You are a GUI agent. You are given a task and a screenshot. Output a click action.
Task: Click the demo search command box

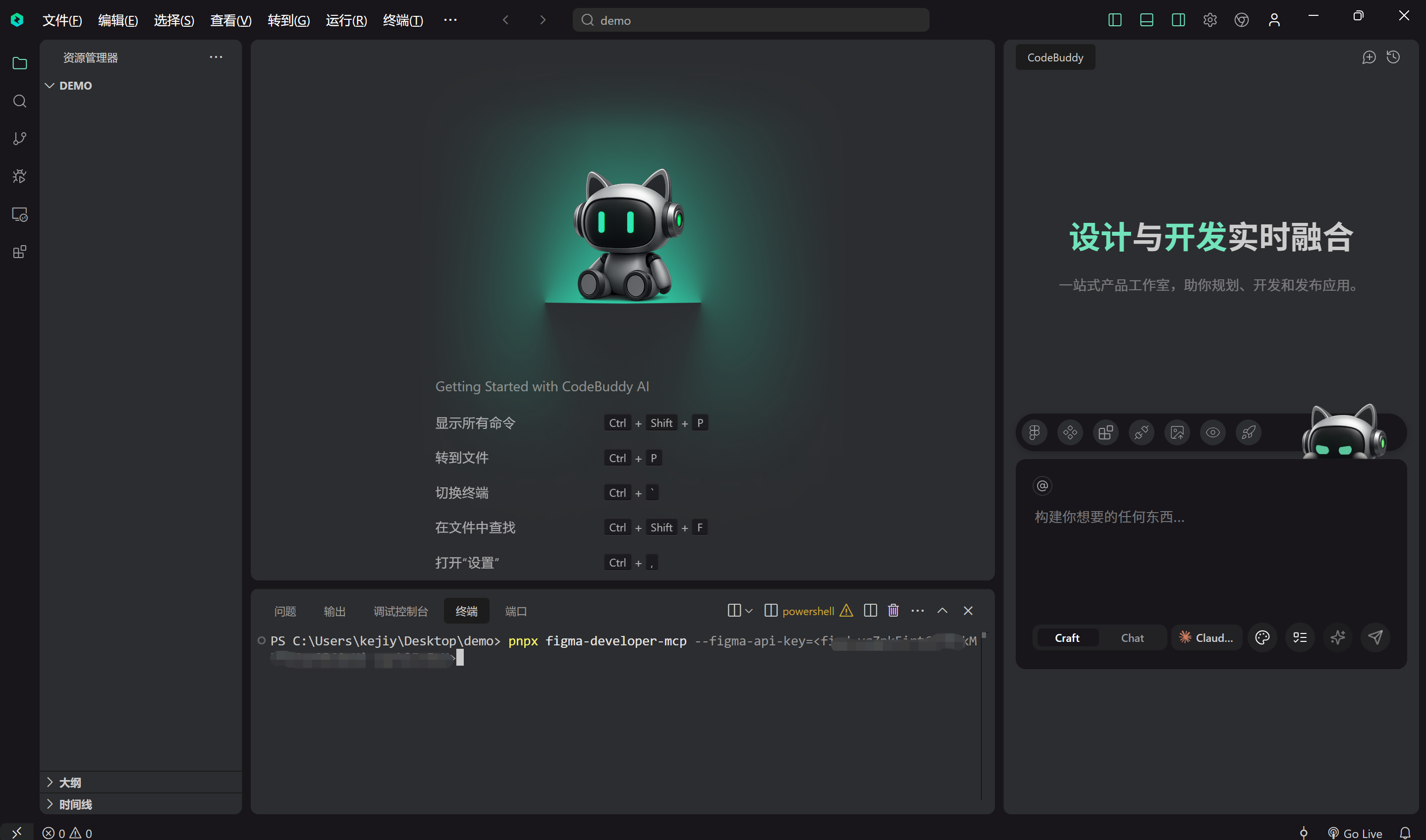click(x=751, y=20)
